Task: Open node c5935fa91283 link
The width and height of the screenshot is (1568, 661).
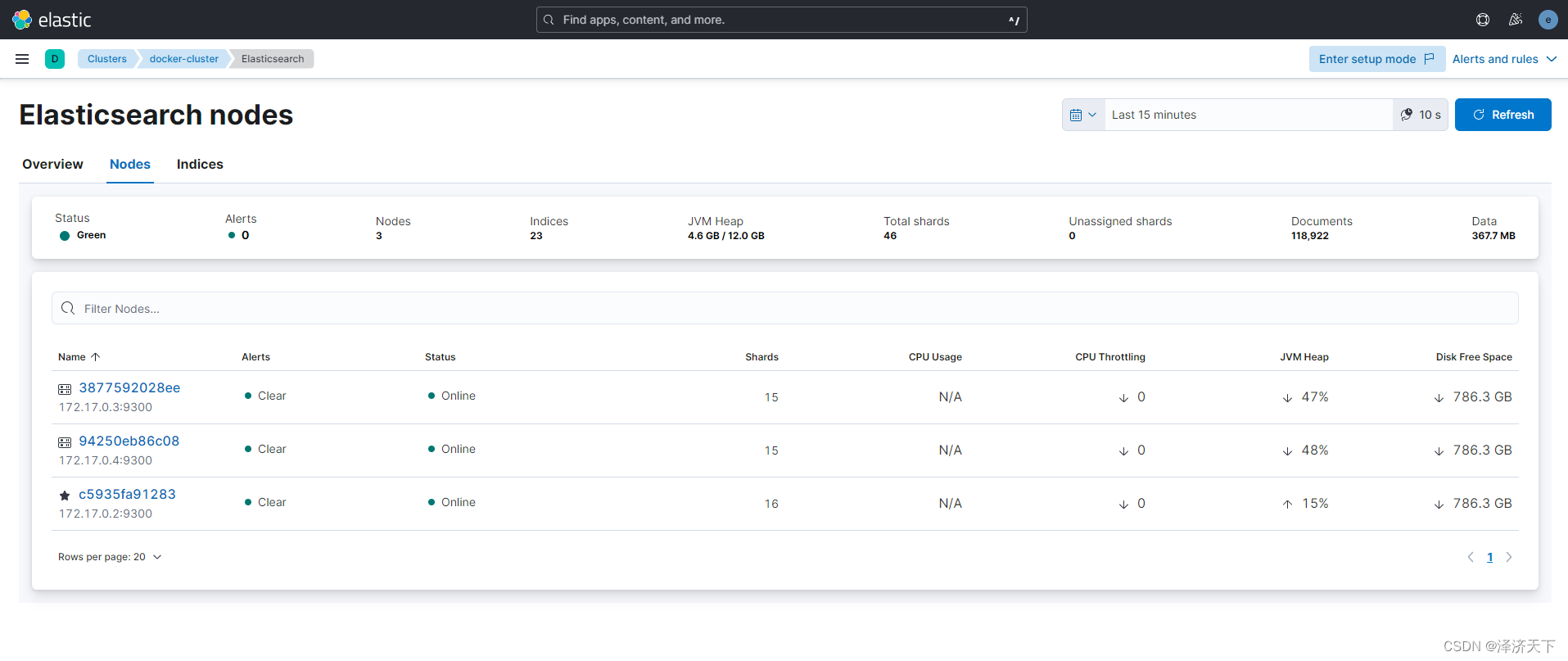Action: click(x=127, y=495)
